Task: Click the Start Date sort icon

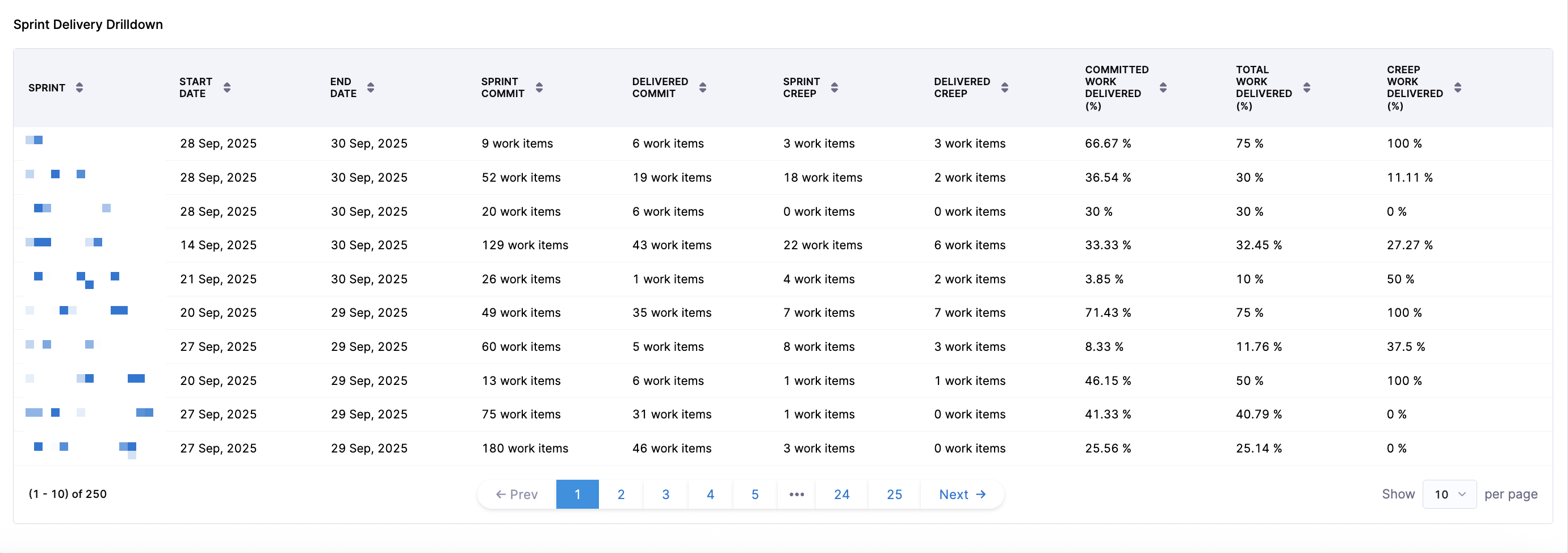Action: (227, 87)
